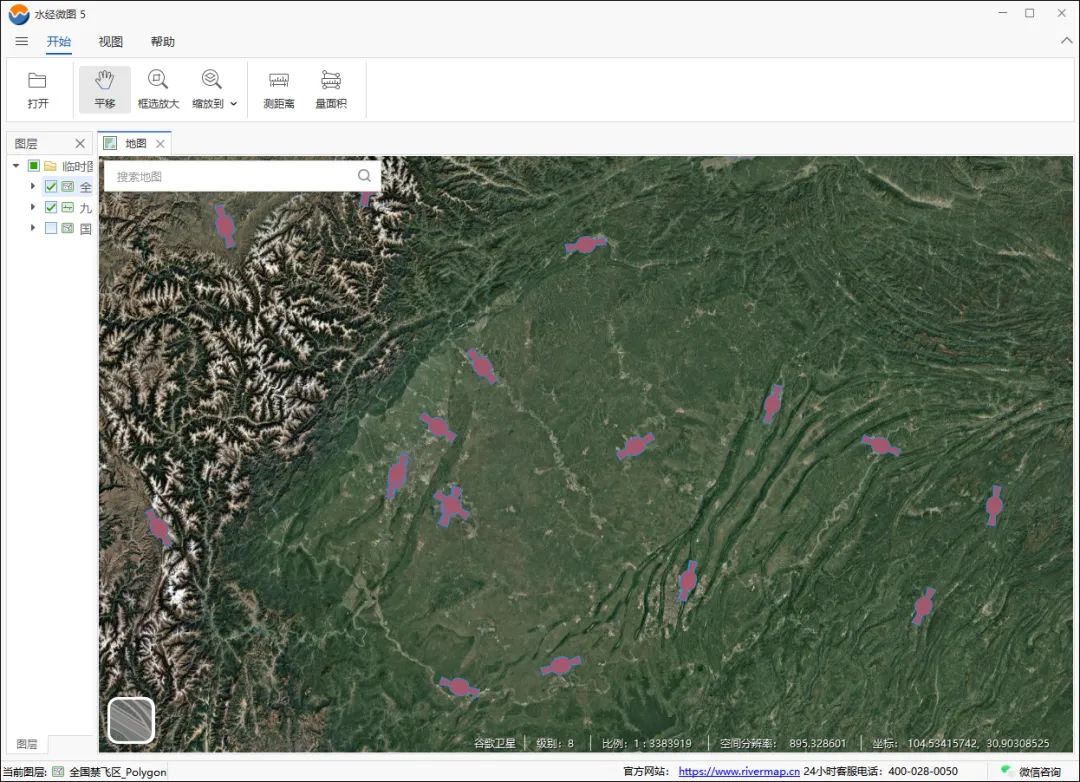Select the 地图 map tab
This screenshot has width=1080, height=782.
pos(135,143)
